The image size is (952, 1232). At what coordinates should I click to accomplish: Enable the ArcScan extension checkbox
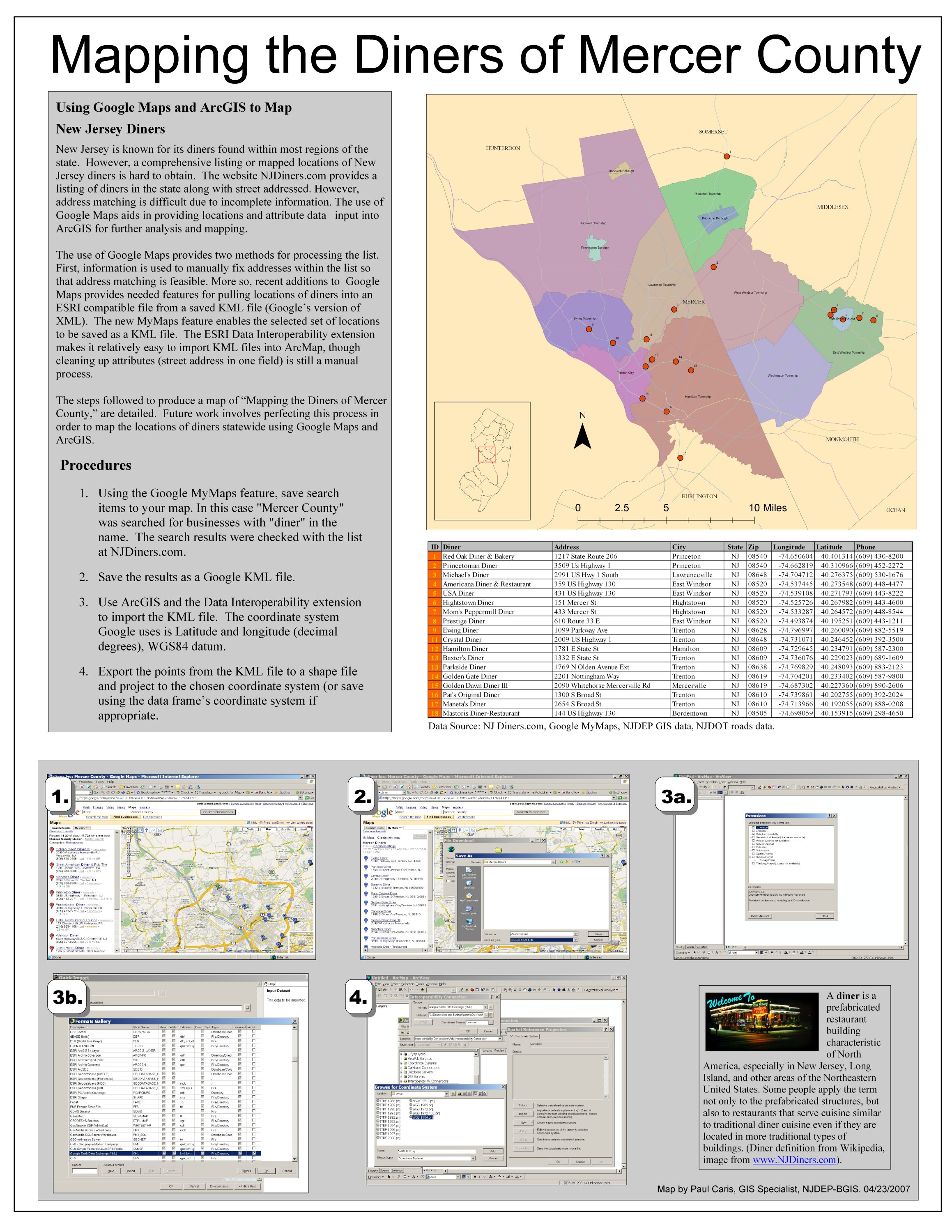754,831
